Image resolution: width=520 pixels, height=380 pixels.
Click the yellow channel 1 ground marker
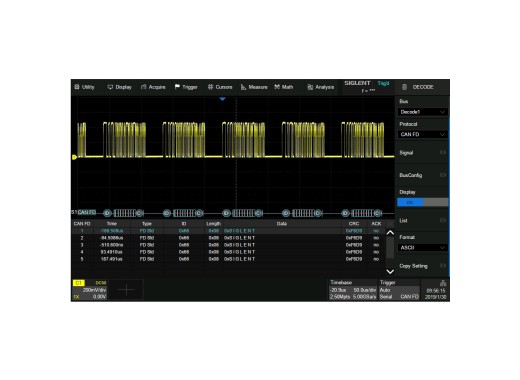[x=74, y=157]
